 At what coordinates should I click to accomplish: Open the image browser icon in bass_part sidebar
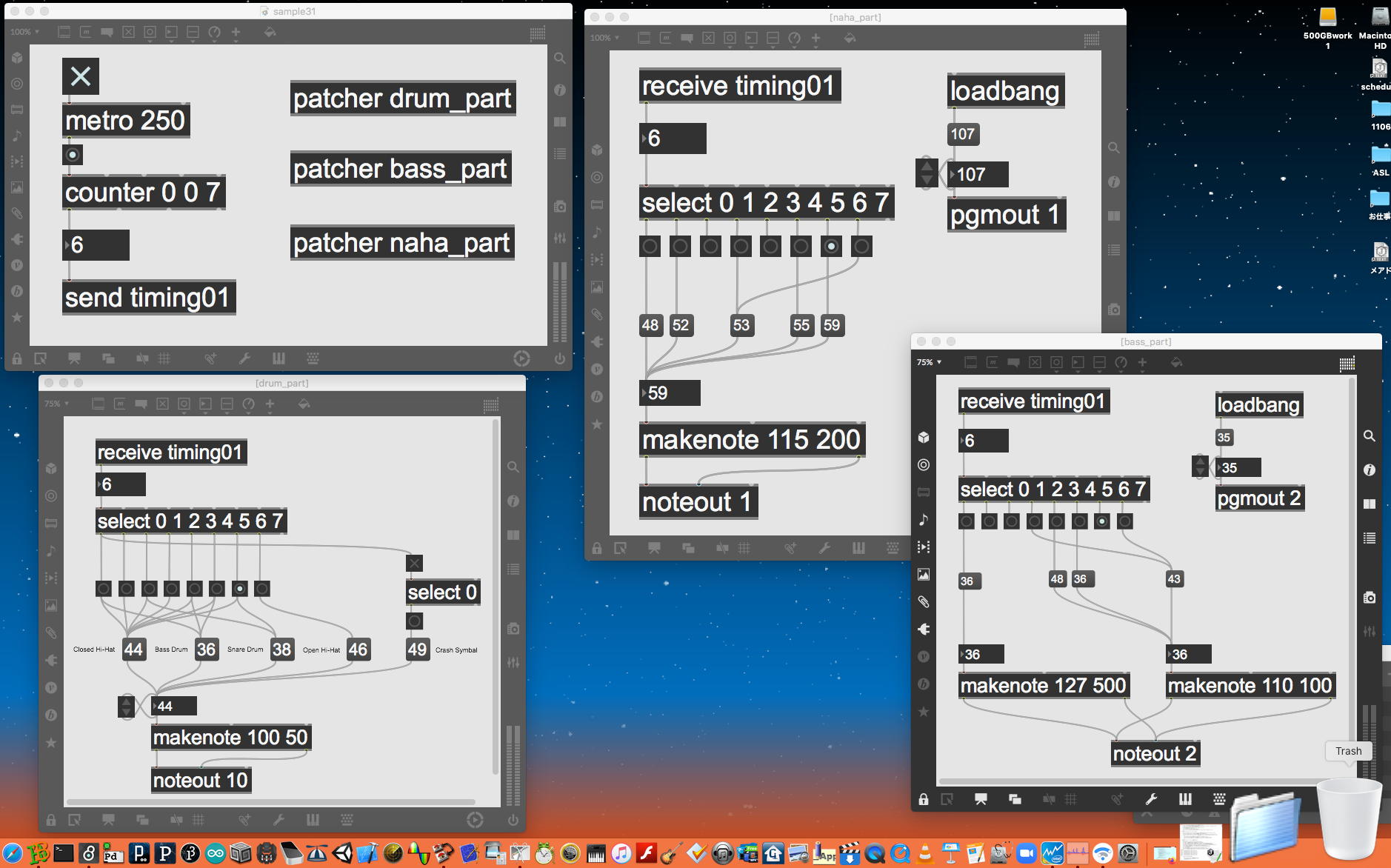[x=924, y=574]
